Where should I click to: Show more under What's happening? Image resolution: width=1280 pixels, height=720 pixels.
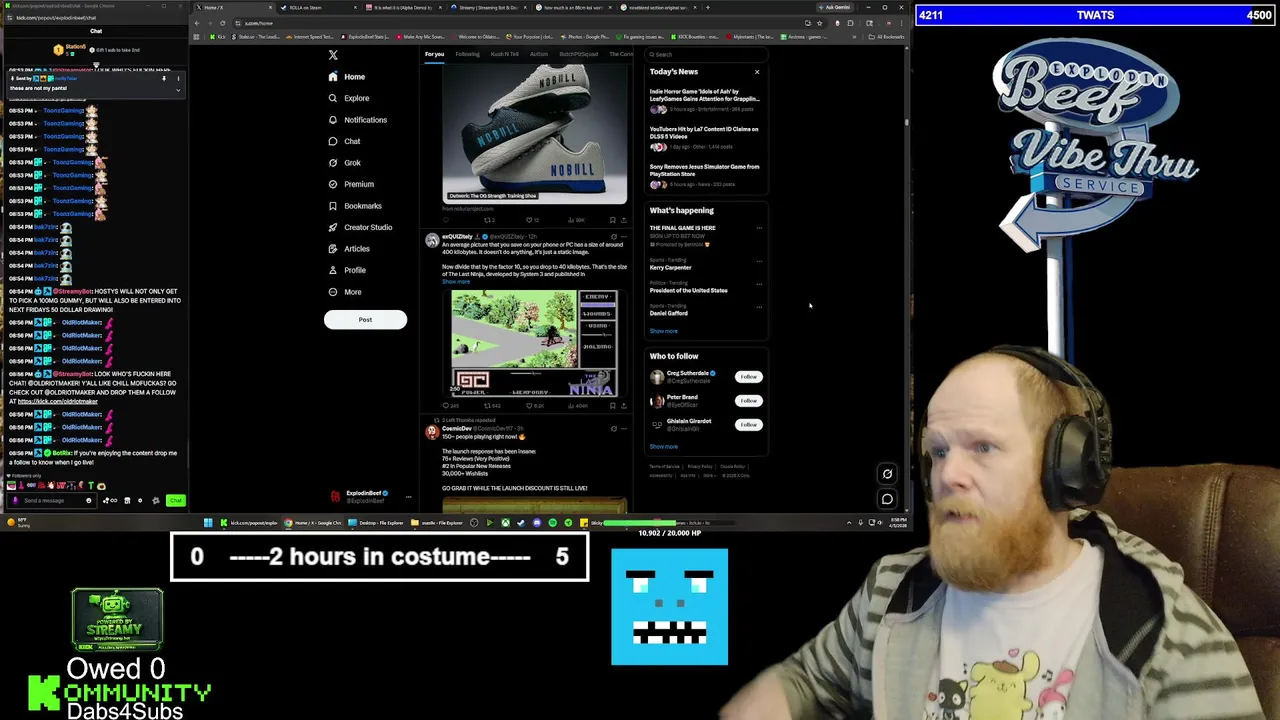click(663, 331)
